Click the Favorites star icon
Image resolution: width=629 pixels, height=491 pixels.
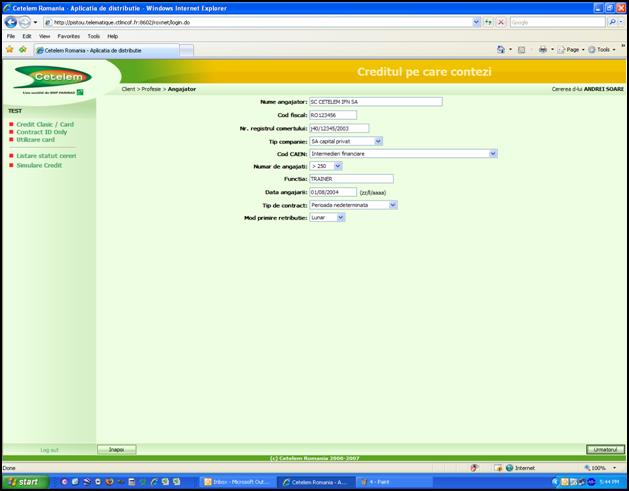coord(10,49)
